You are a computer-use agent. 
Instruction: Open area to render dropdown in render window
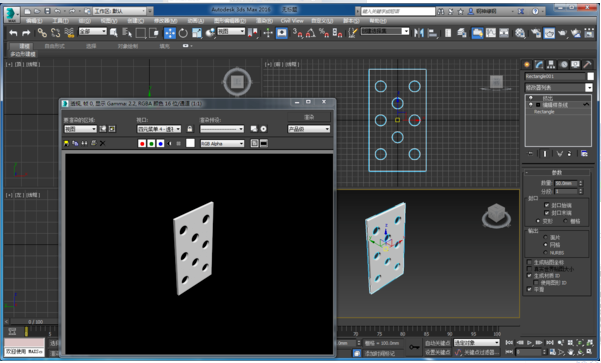tap(80, 129)
